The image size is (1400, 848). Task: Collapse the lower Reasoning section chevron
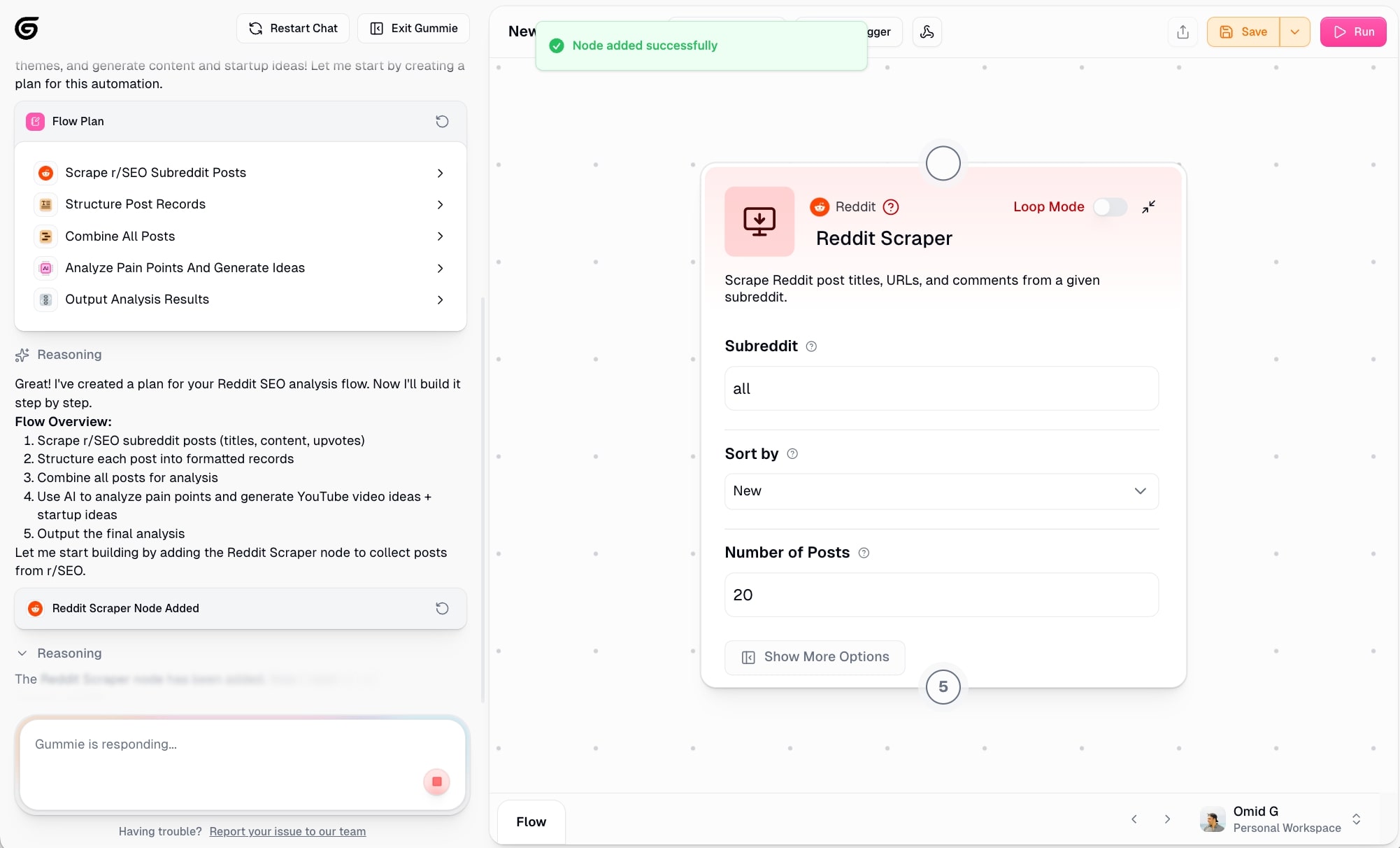pos(22,653)
